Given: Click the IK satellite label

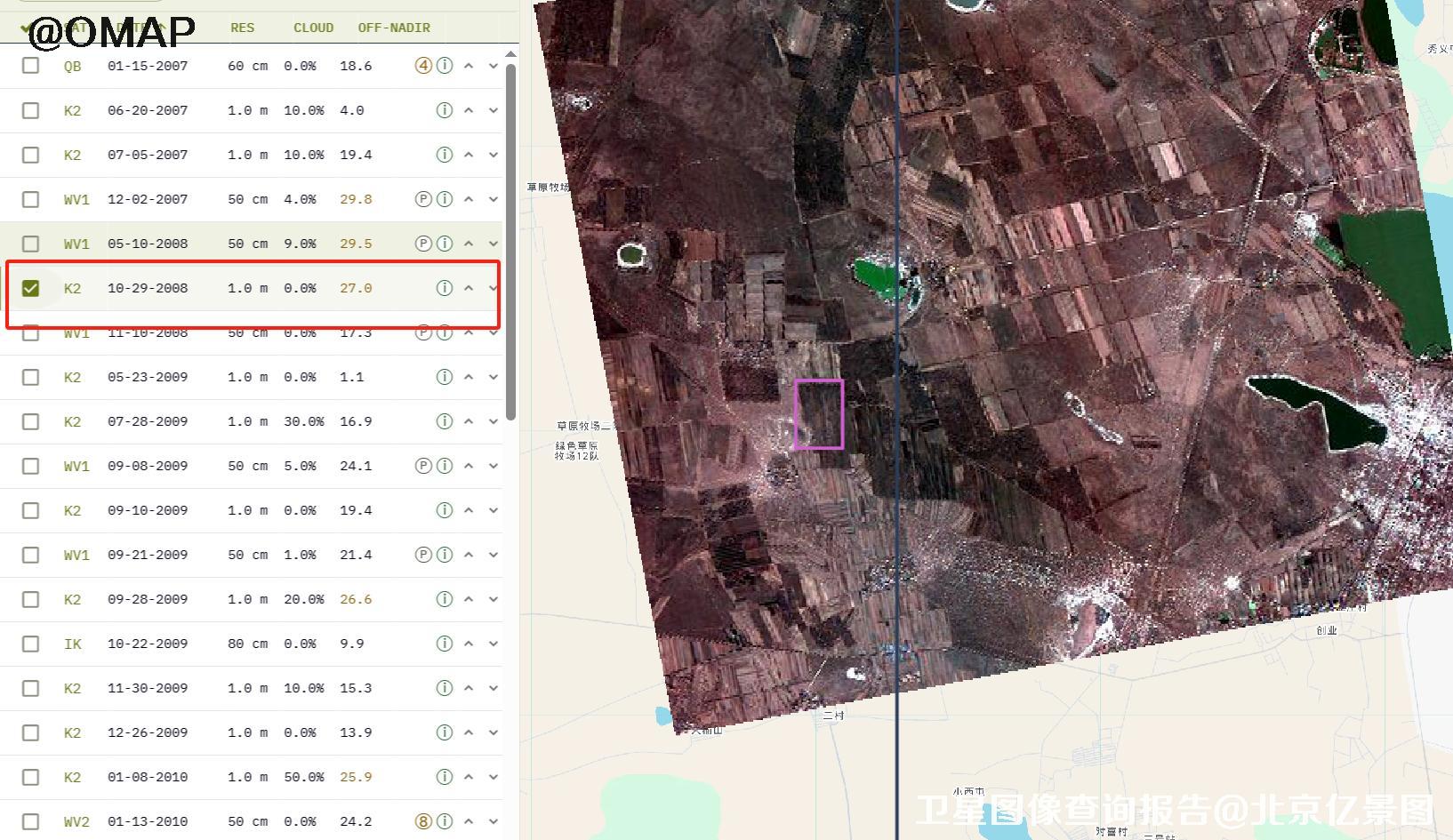Looking at the screenshot, I should pyautogui.click(x=72, y=644).
